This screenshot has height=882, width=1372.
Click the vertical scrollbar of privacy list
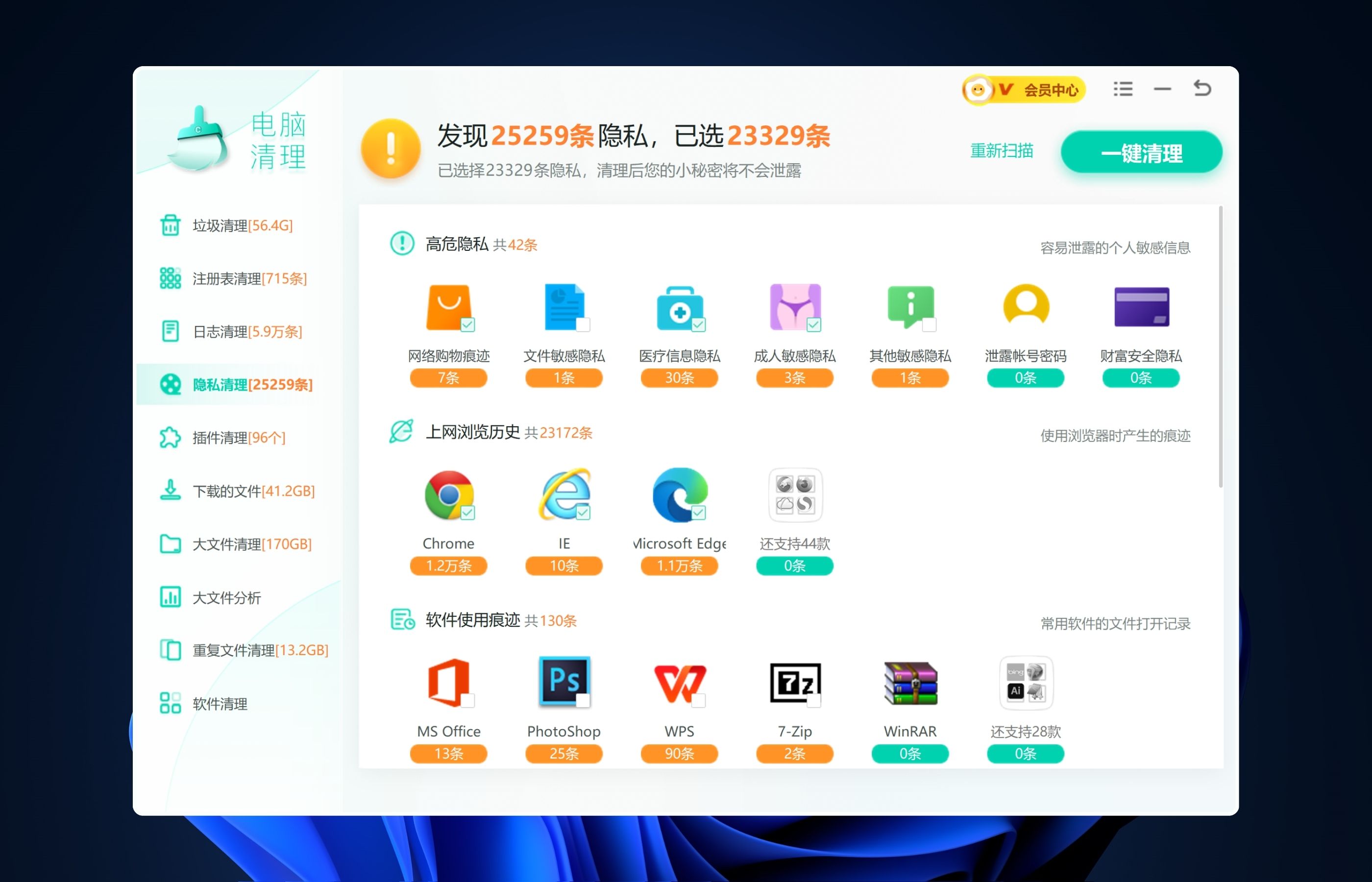[1221, 346]
